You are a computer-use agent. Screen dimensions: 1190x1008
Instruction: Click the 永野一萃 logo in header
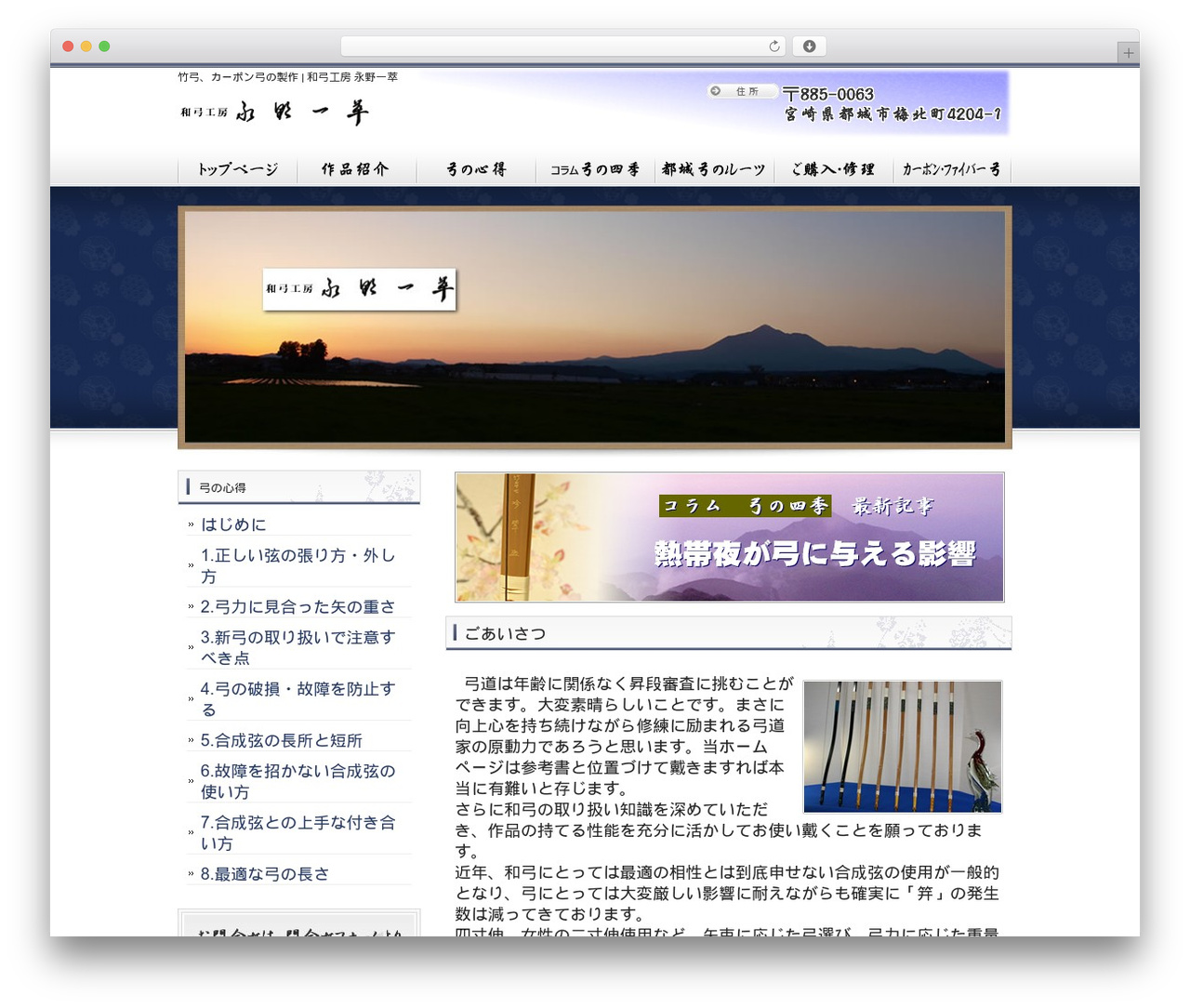pyautogui.click(x=275, y=113)
